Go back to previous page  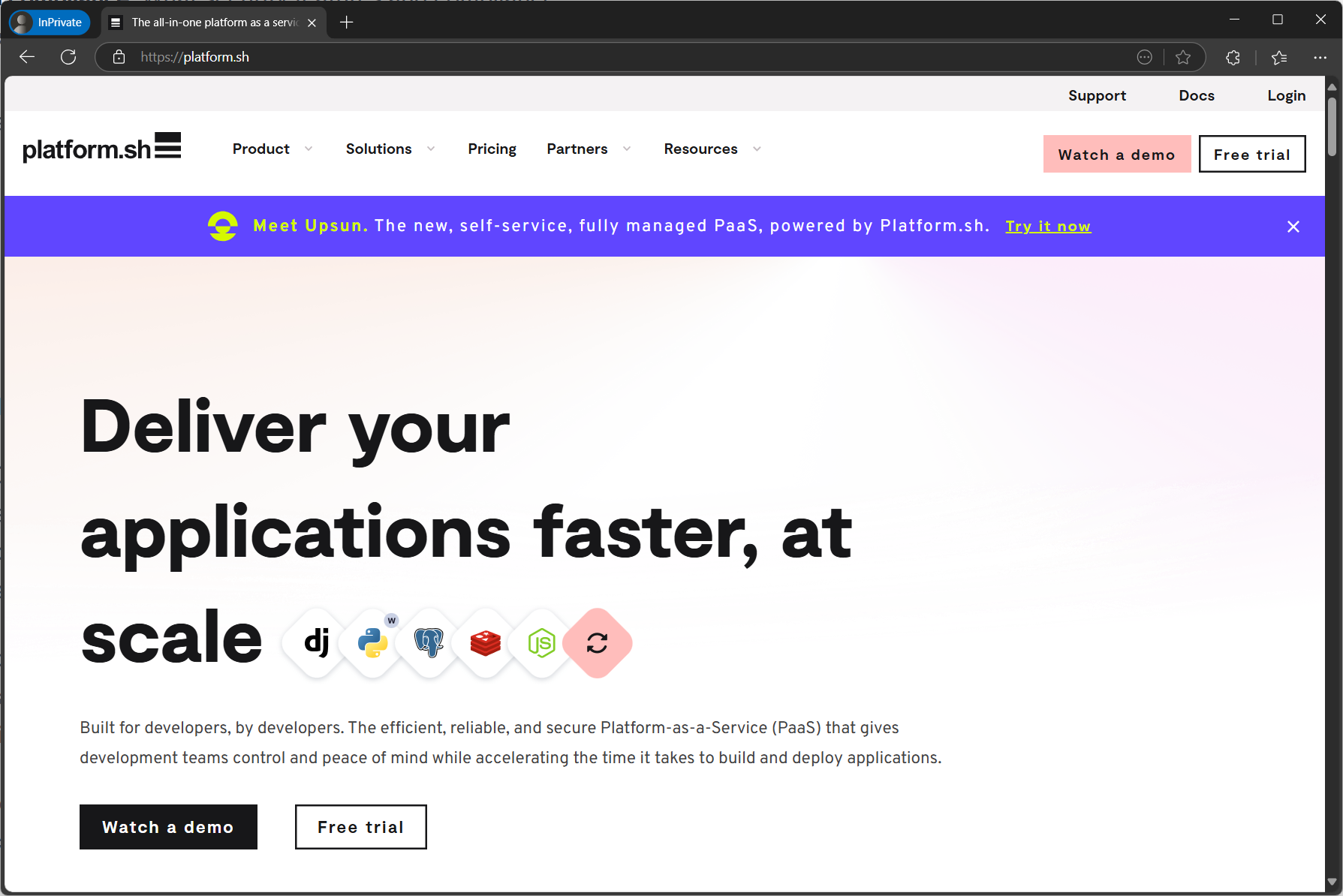(x=27, y=57)
